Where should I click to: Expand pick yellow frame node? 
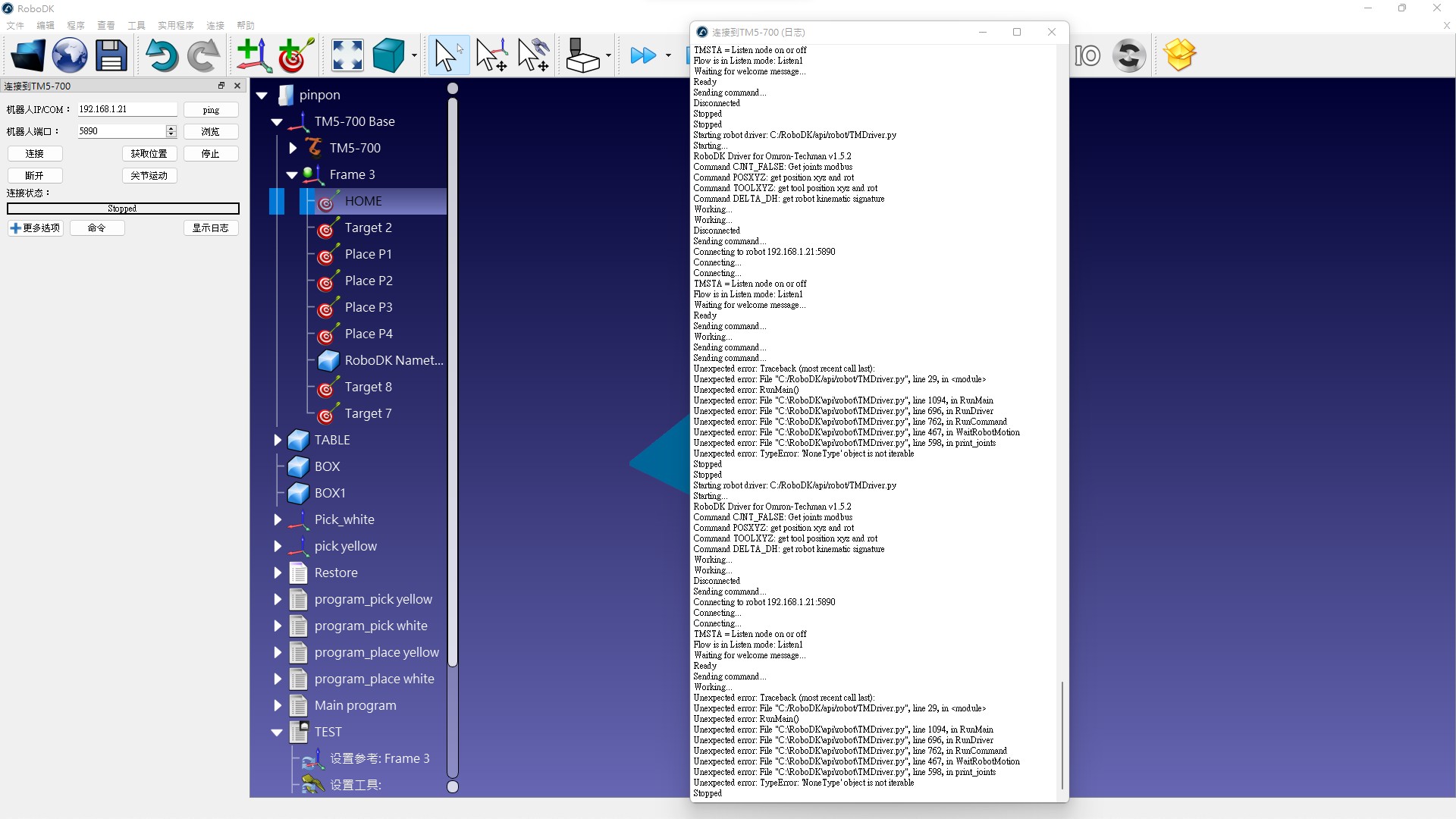tap(278, 546)
